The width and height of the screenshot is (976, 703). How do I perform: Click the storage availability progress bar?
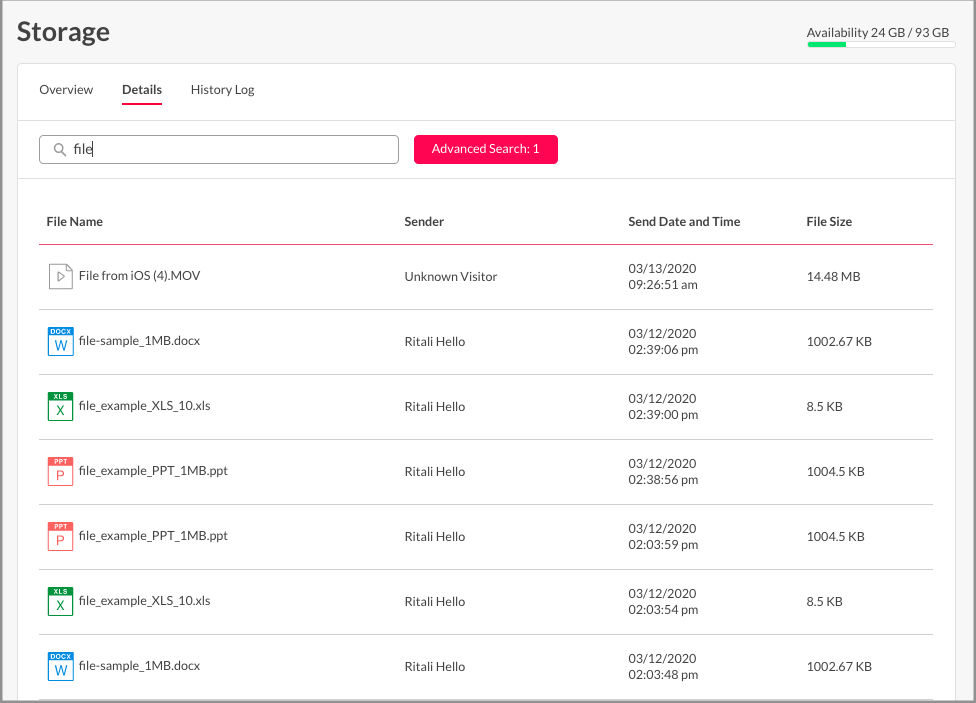(x=881, y=45)
